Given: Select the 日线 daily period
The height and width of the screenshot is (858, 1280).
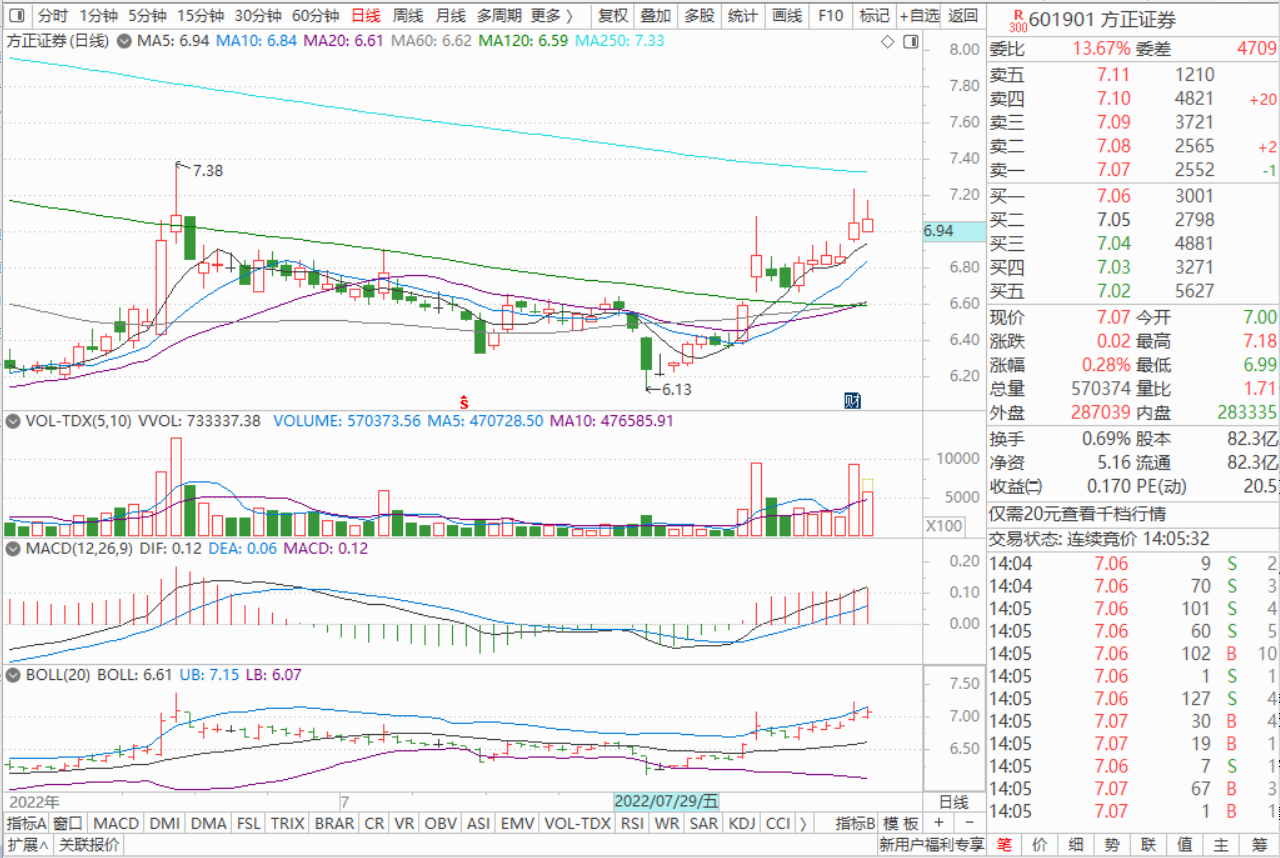Looking at the screenshot, I should pyautogui.click(x=365, y=16).
